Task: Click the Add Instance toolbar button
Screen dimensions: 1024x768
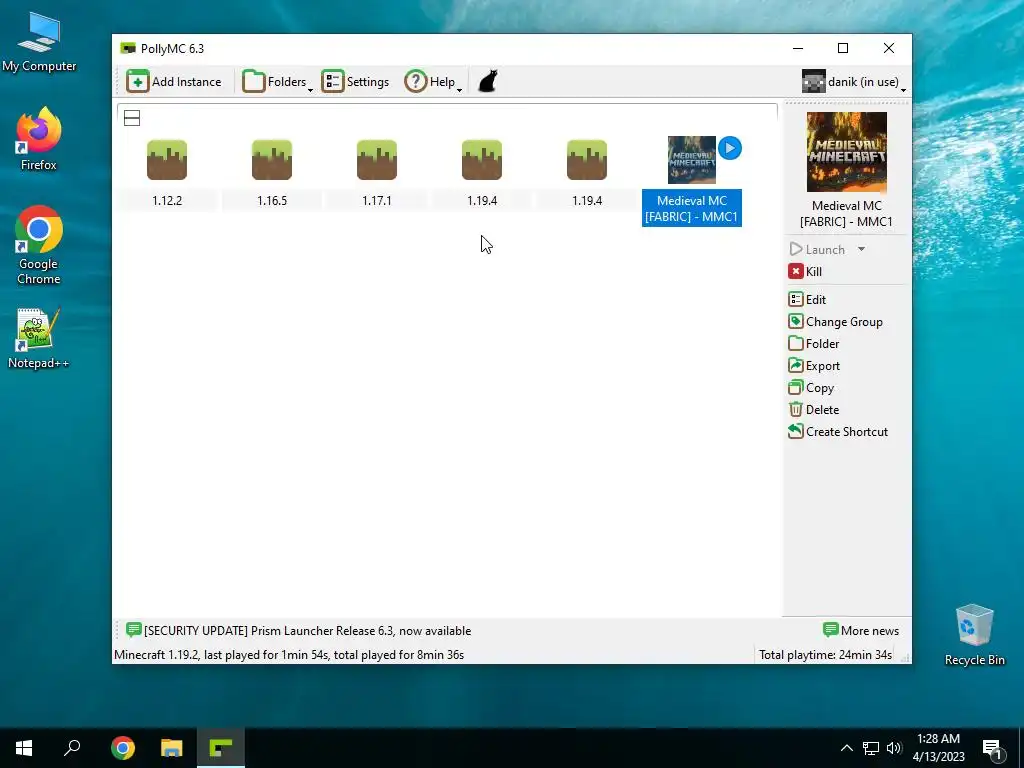Action: click(x=174, y=82)
